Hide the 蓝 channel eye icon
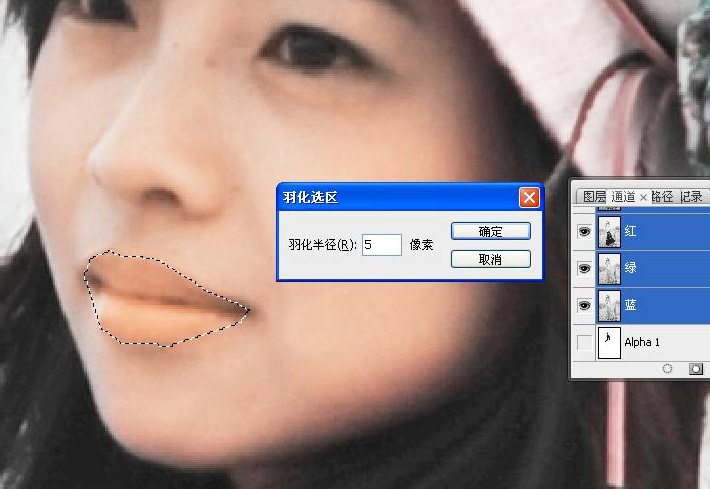This screenshot has width=710, height=489. pyautogui.click(x=585, y=306)
